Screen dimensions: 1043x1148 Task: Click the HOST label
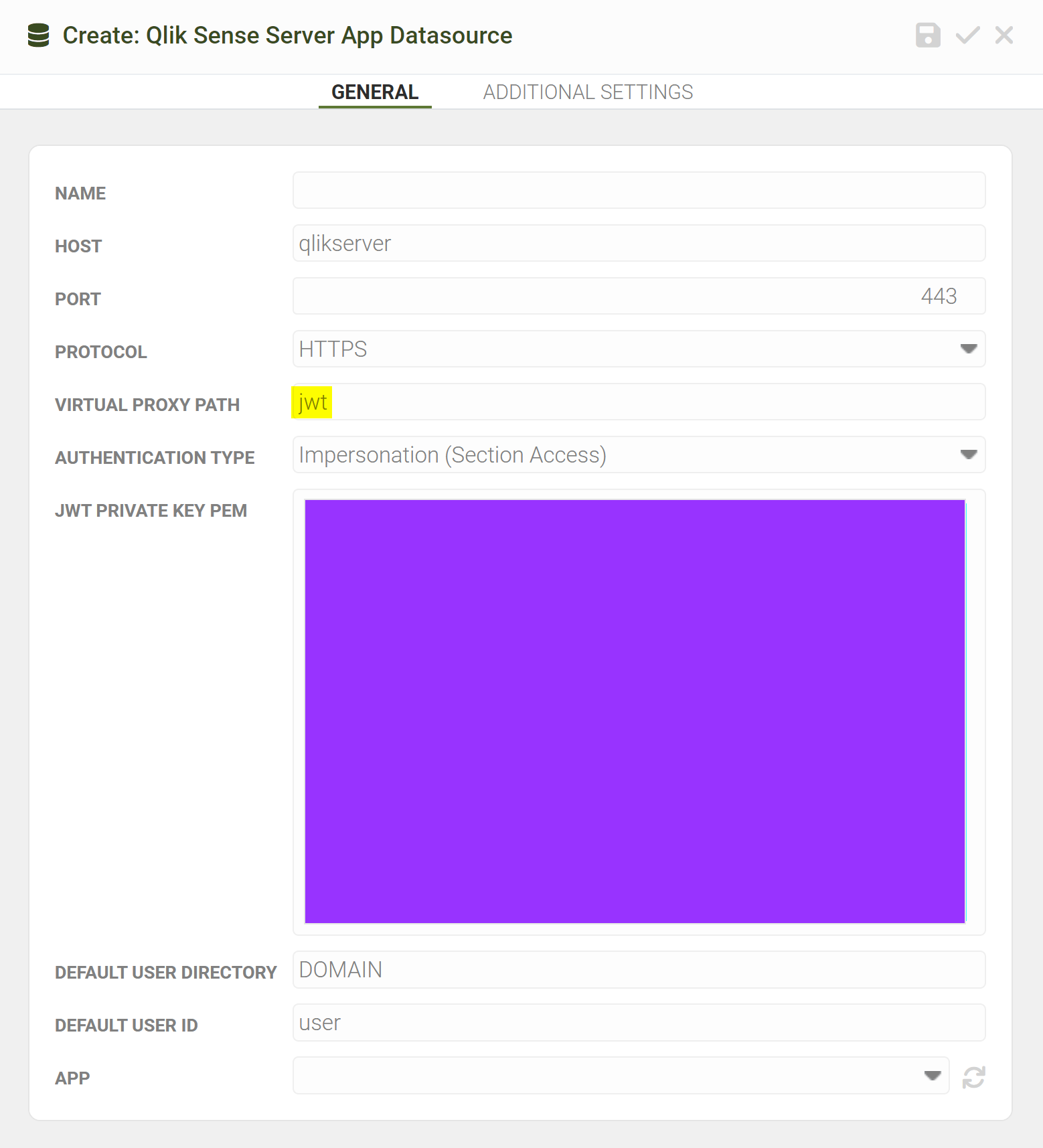78,246
